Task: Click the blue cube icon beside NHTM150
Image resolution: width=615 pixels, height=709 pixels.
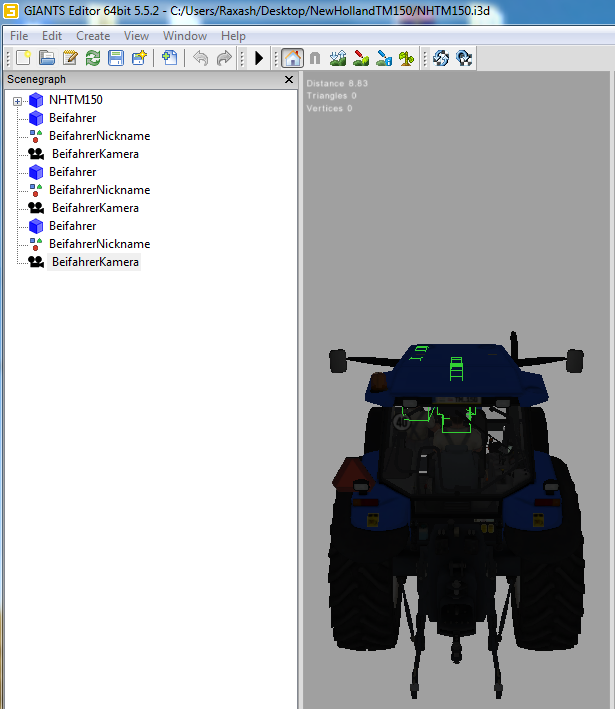Action: click(x=36, y=100)
